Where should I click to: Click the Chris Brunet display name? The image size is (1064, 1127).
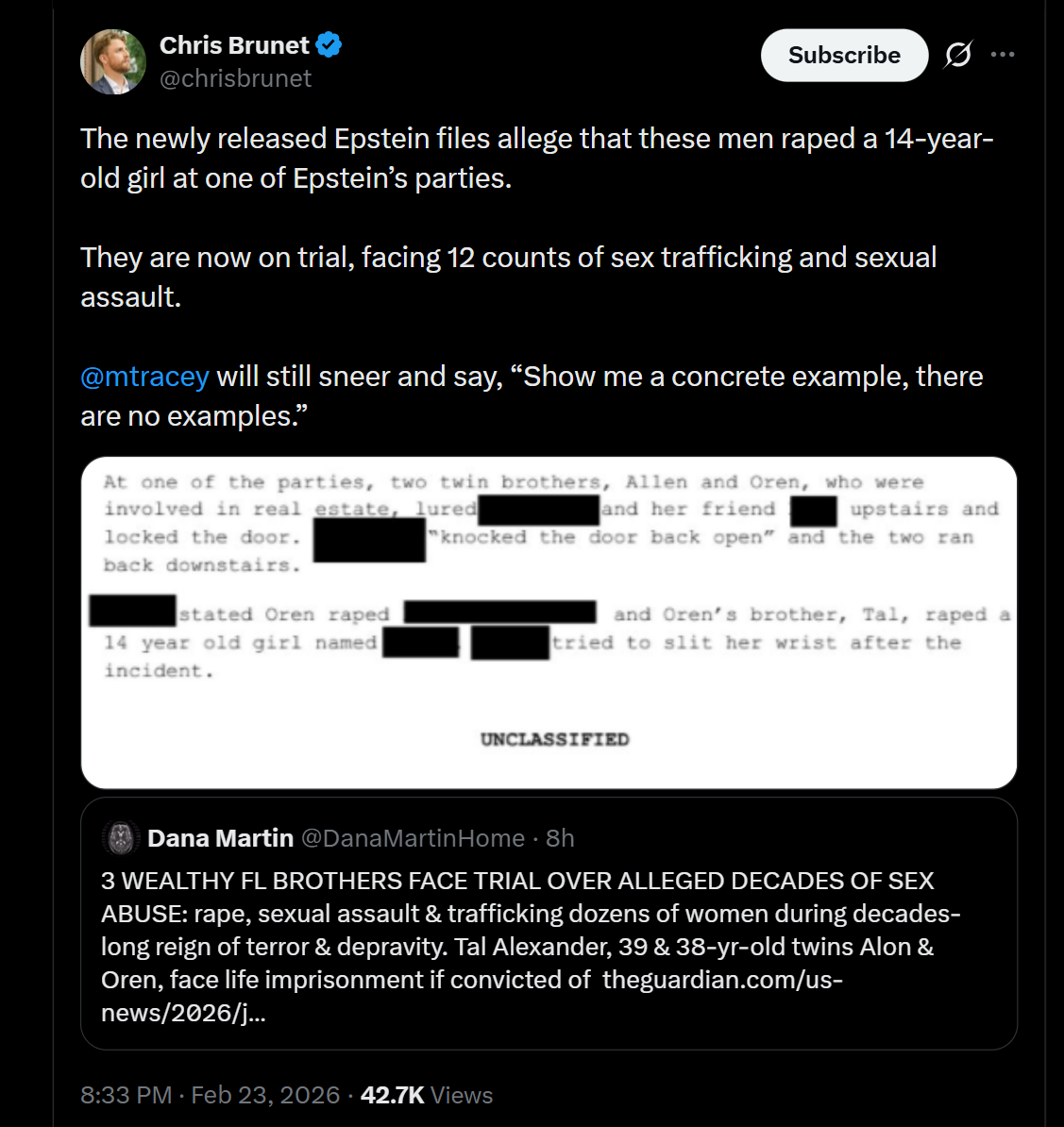(234, 45)
